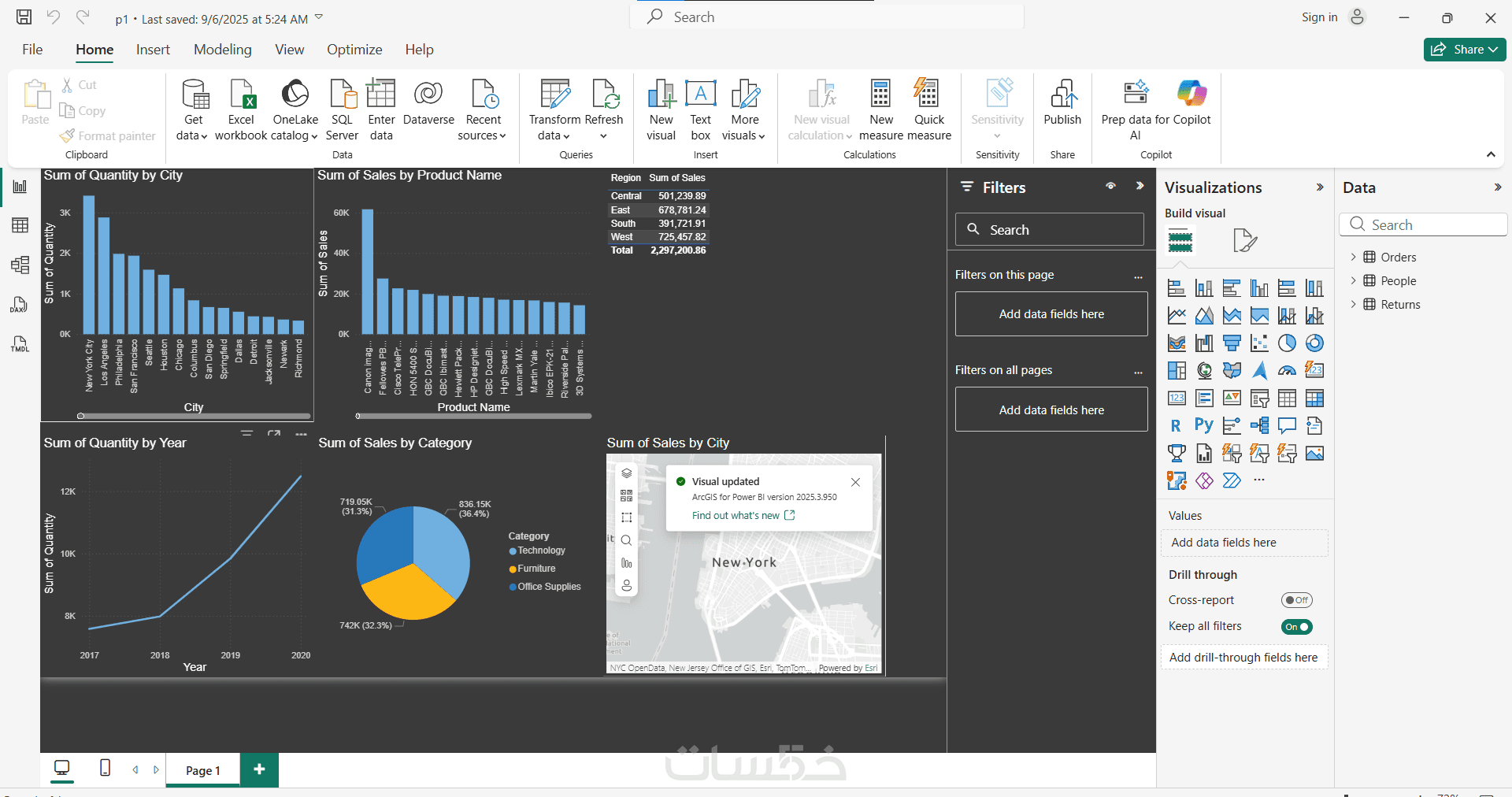Open the Recent sources dropdown
This screenshot has height=797, width=1512.
(483, 110)
